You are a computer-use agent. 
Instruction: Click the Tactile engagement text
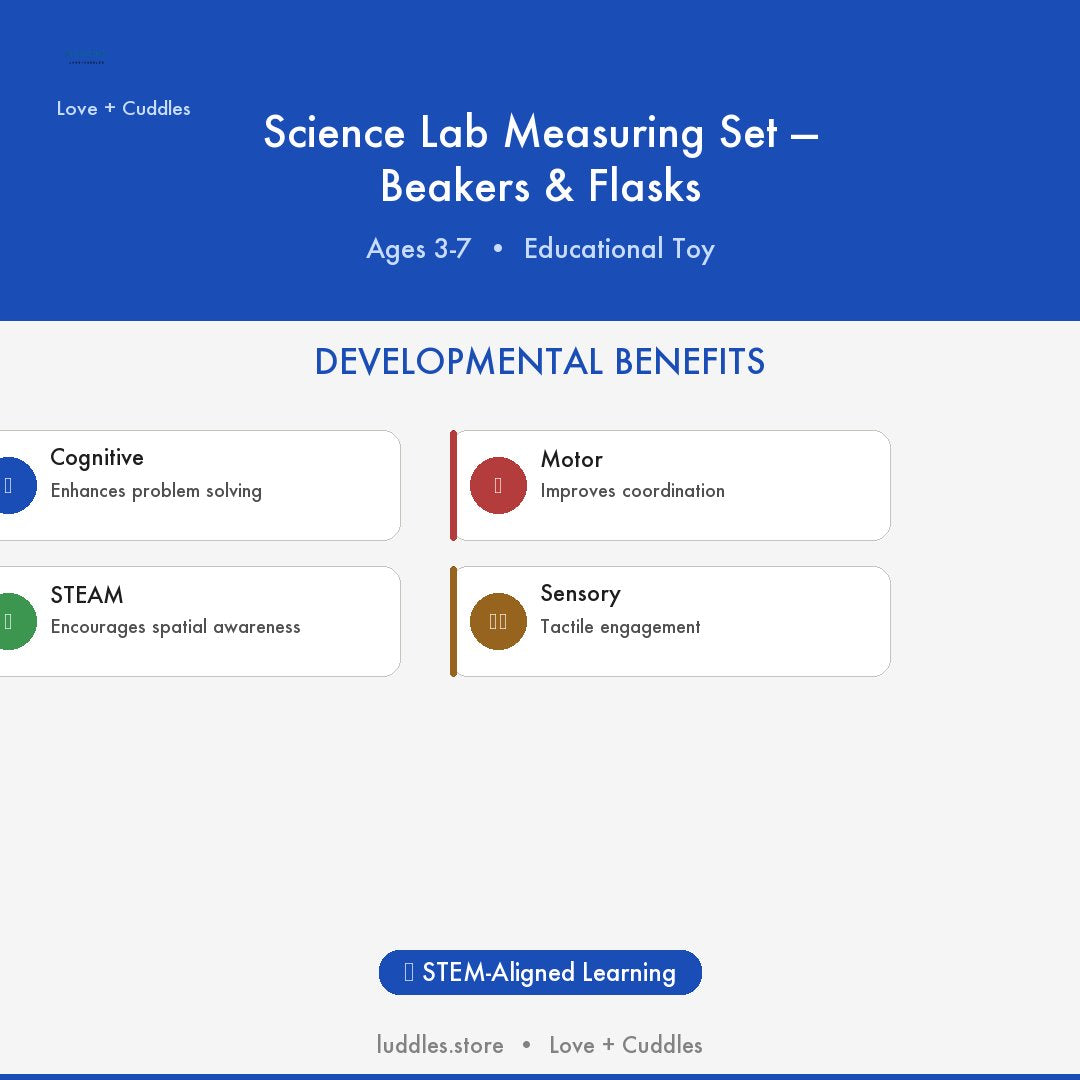click(x=621, y=627)
